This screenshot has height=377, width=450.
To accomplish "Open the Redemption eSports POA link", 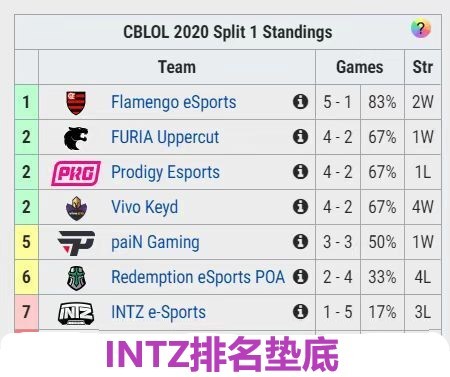I will click(x=198, y=277).
